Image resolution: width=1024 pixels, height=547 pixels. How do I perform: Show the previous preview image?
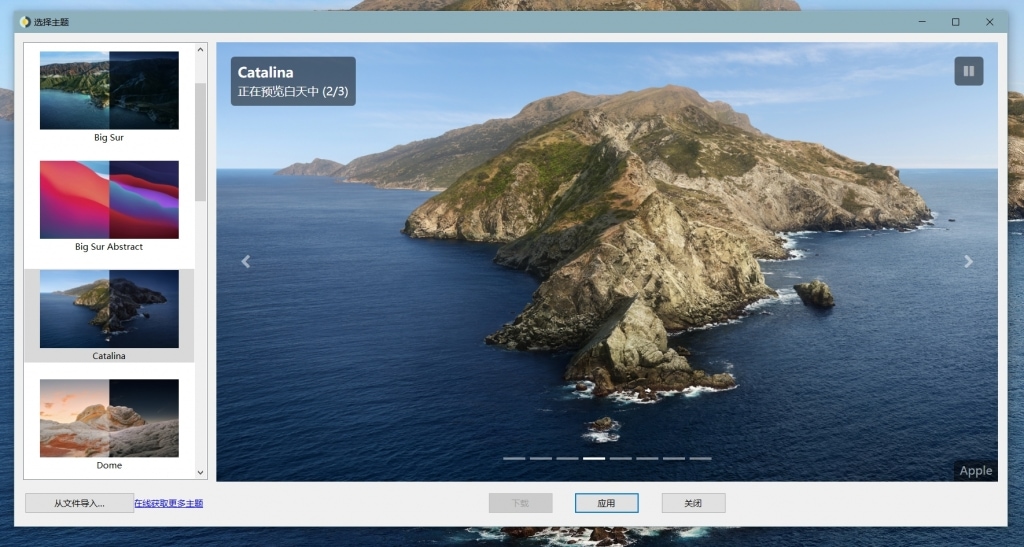pyautogui.click(x=246, y=262)
